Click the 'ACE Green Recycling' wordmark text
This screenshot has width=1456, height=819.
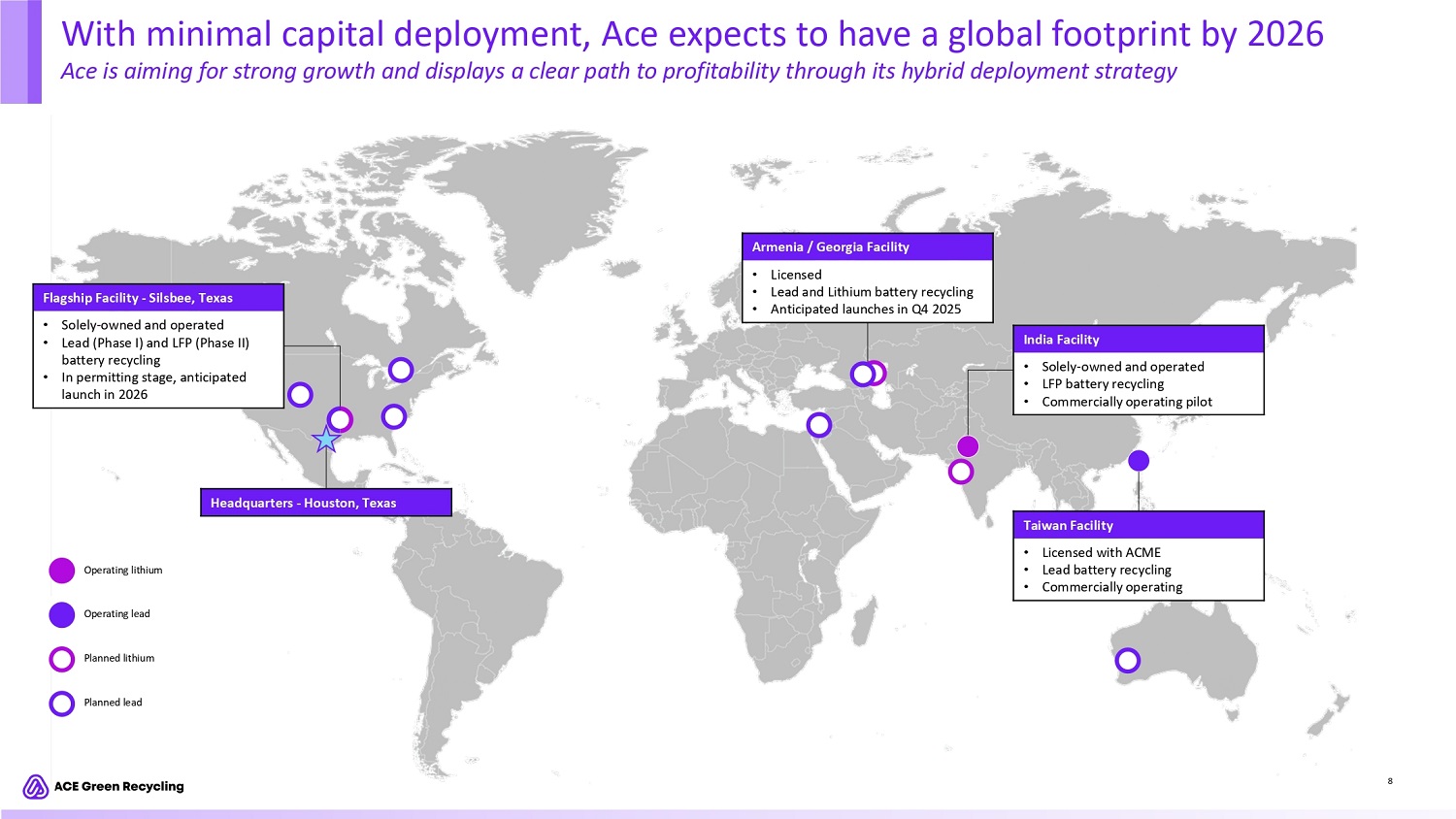point(119,787)
